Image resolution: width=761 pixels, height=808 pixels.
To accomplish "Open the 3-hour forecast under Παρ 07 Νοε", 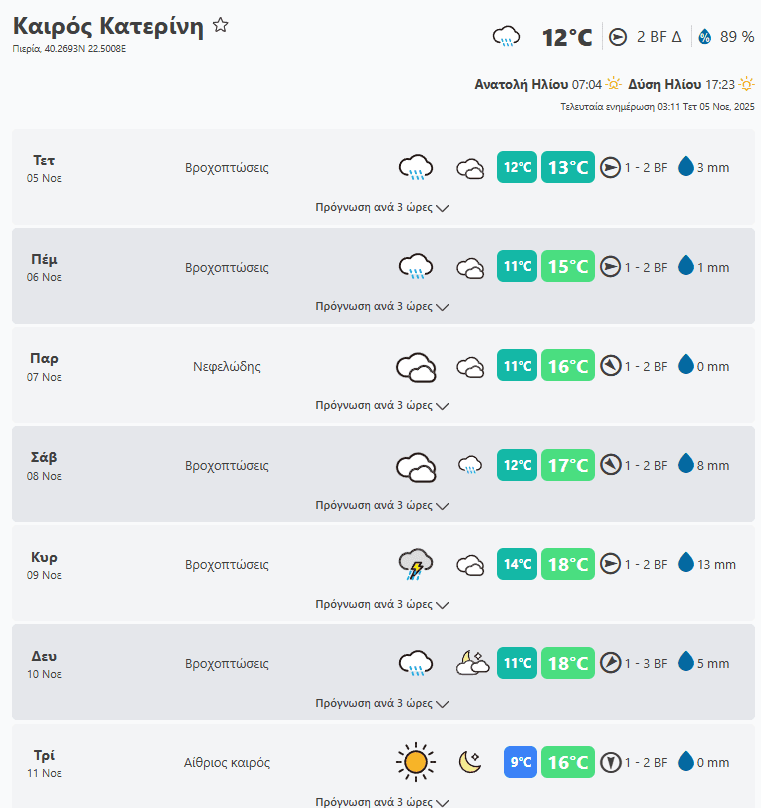I will 382,406.
